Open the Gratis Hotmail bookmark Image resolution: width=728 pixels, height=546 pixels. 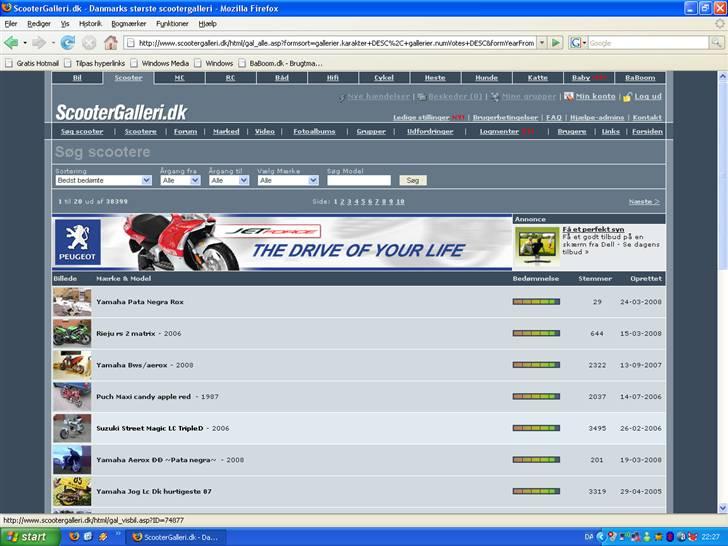[33, 63]
